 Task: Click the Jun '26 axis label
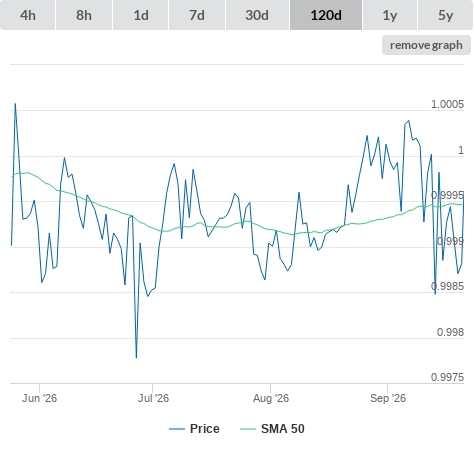point(39,398)
